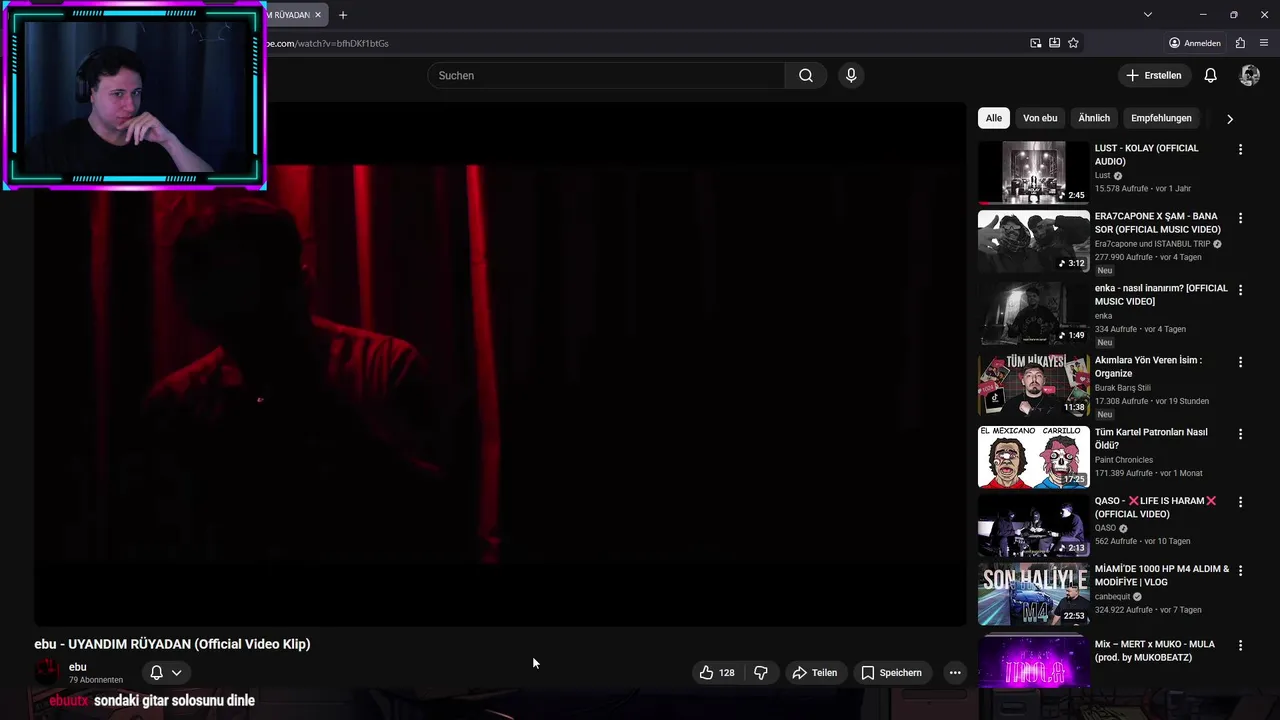Open ERA7CAPONE X ŞAM BANA SOR thumbnail
1280x720 pixels.
coord(1033,241)
